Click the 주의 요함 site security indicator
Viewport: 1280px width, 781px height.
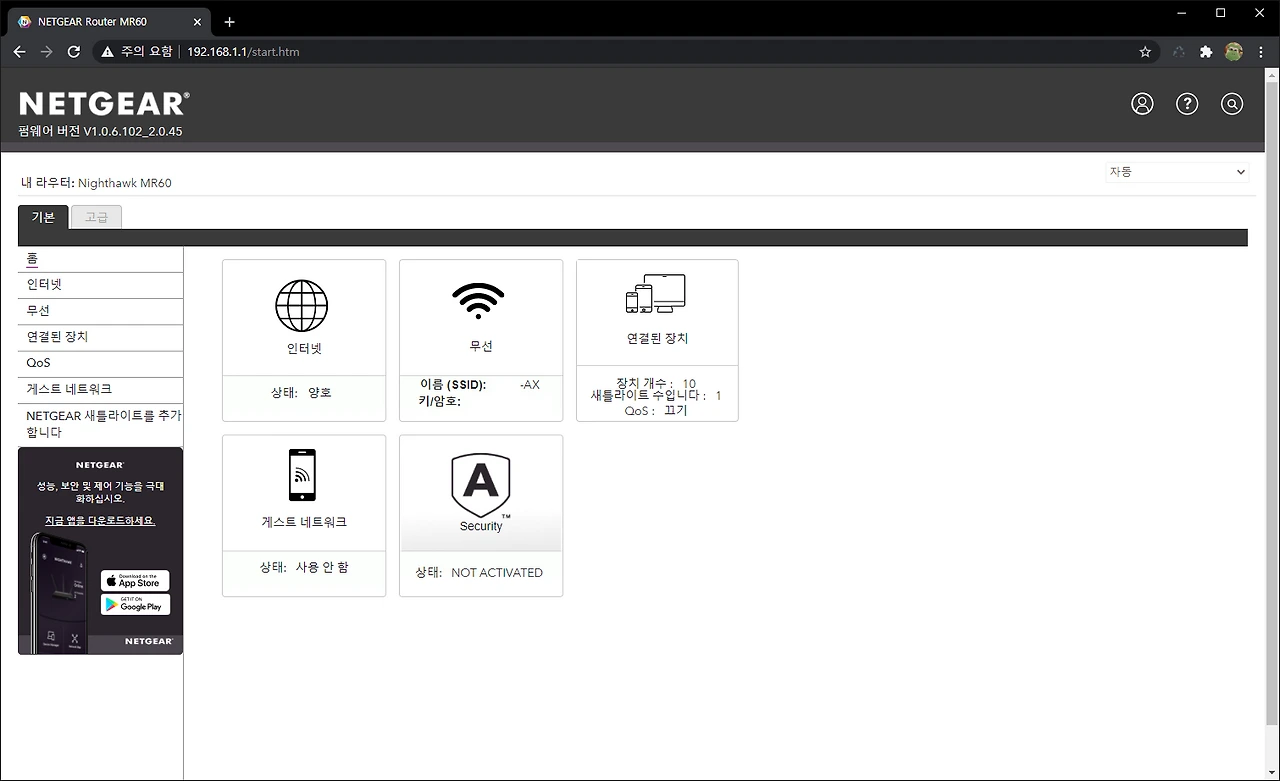pos(135,51)
